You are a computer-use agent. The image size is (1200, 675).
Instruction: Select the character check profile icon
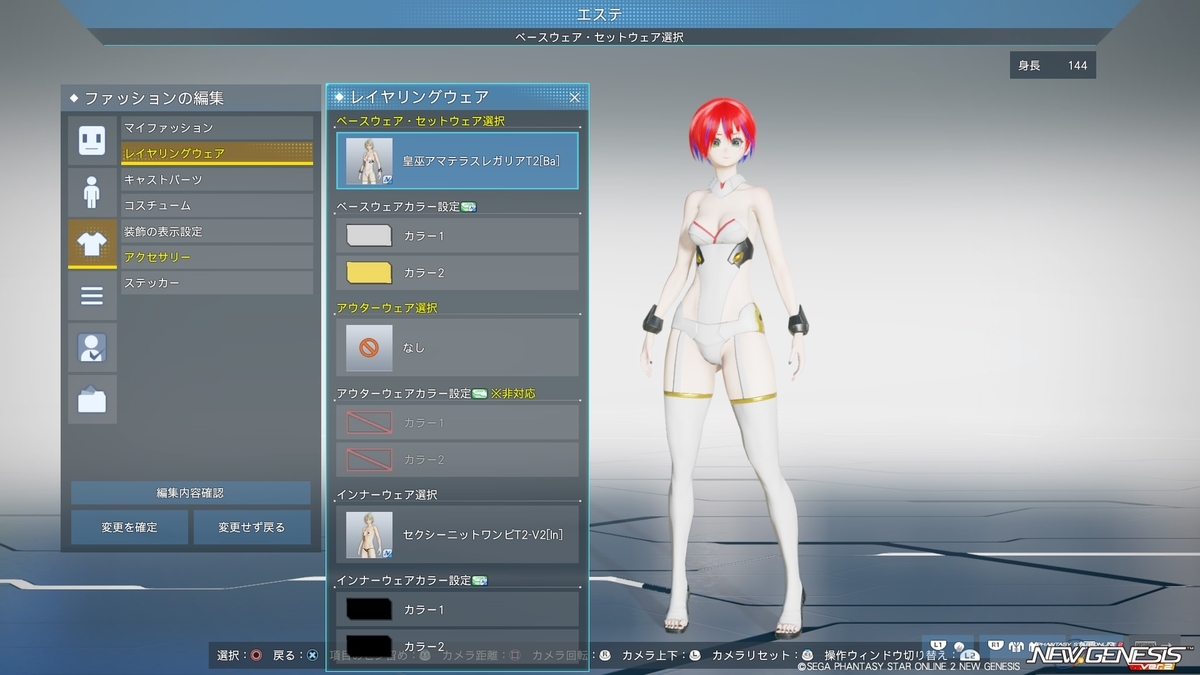92,348
